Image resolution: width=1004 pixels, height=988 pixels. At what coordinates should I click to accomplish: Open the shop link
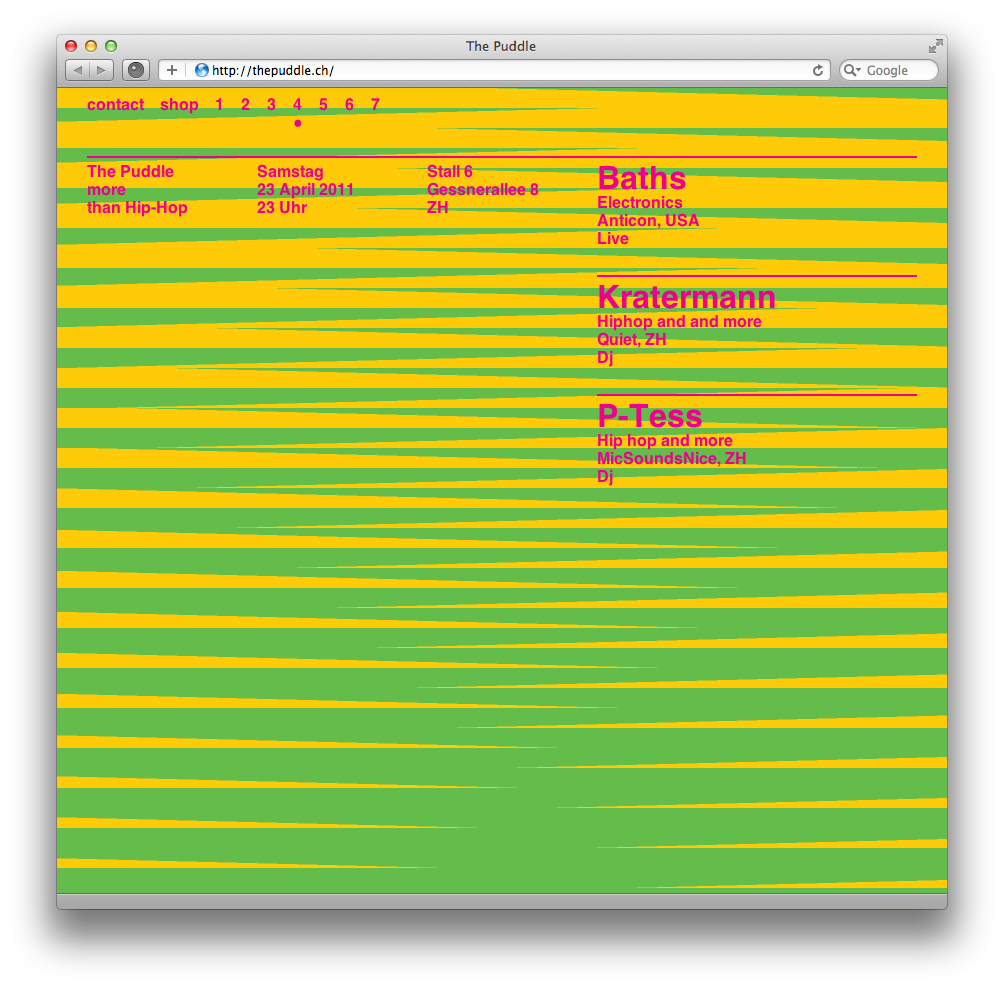click(x=179, y=105)
